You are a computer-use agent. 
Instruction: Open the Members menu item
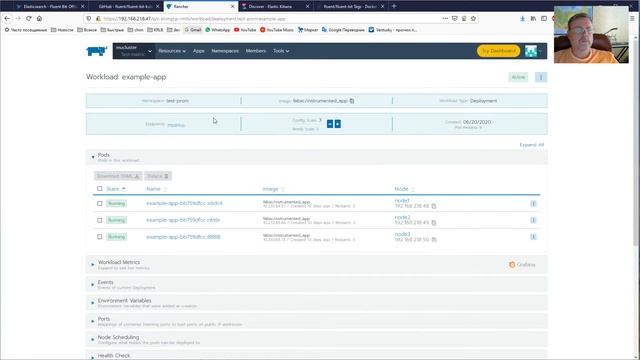256,51
